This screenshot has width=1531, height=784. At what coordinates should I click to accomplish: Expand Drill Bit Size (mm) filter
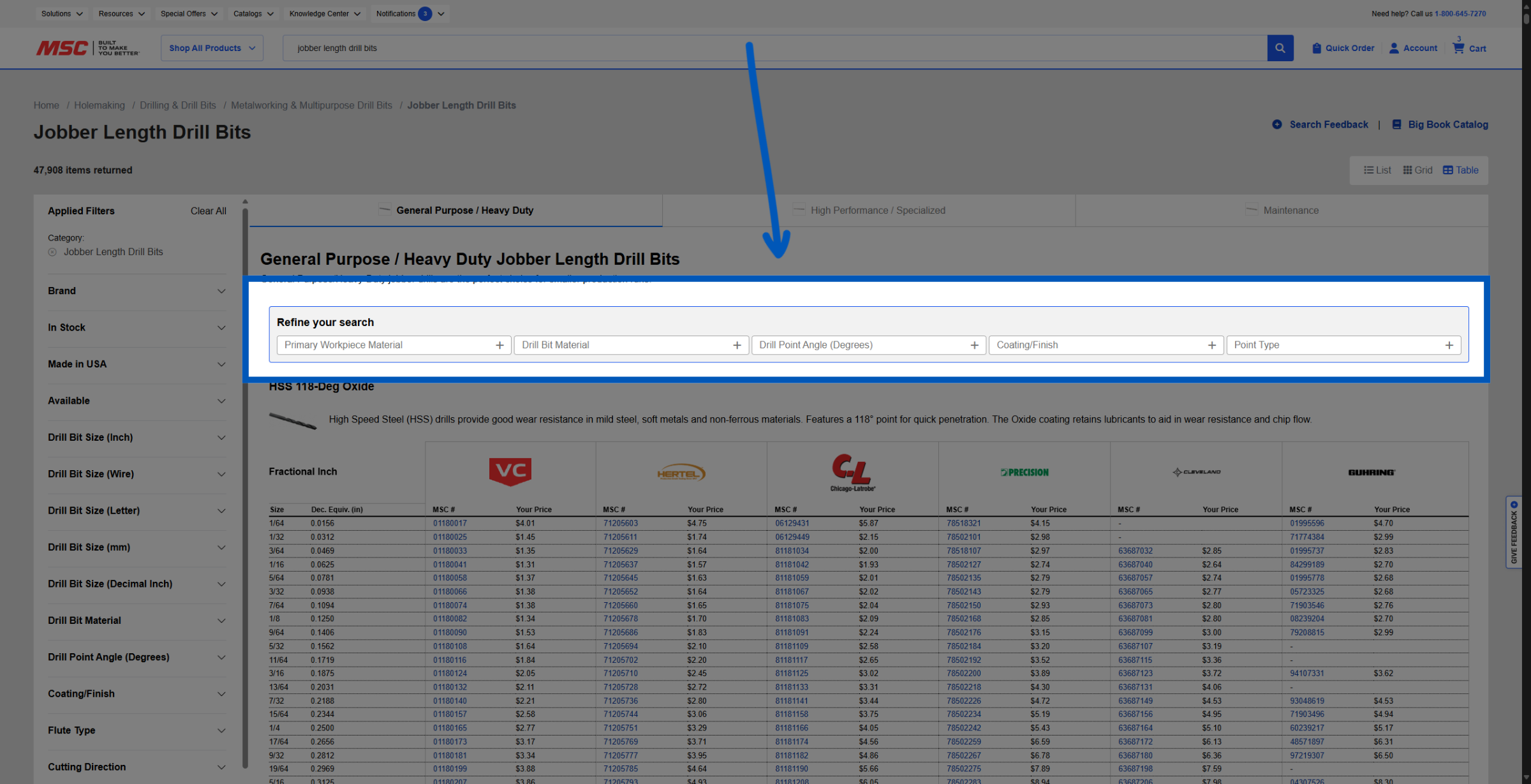point(137,547)
